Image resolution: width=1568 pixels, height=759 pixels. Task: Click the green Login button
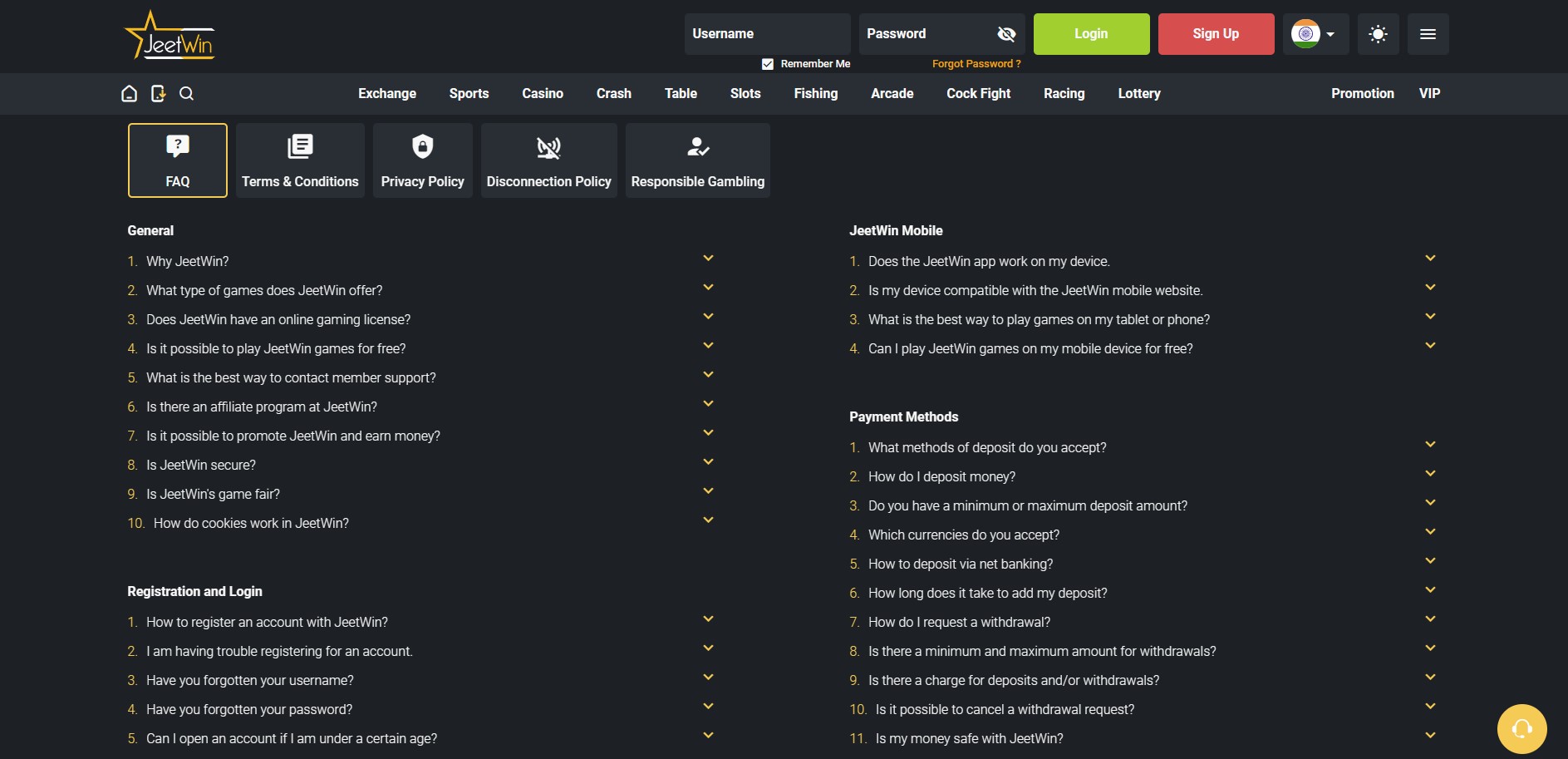point(1092,34)
